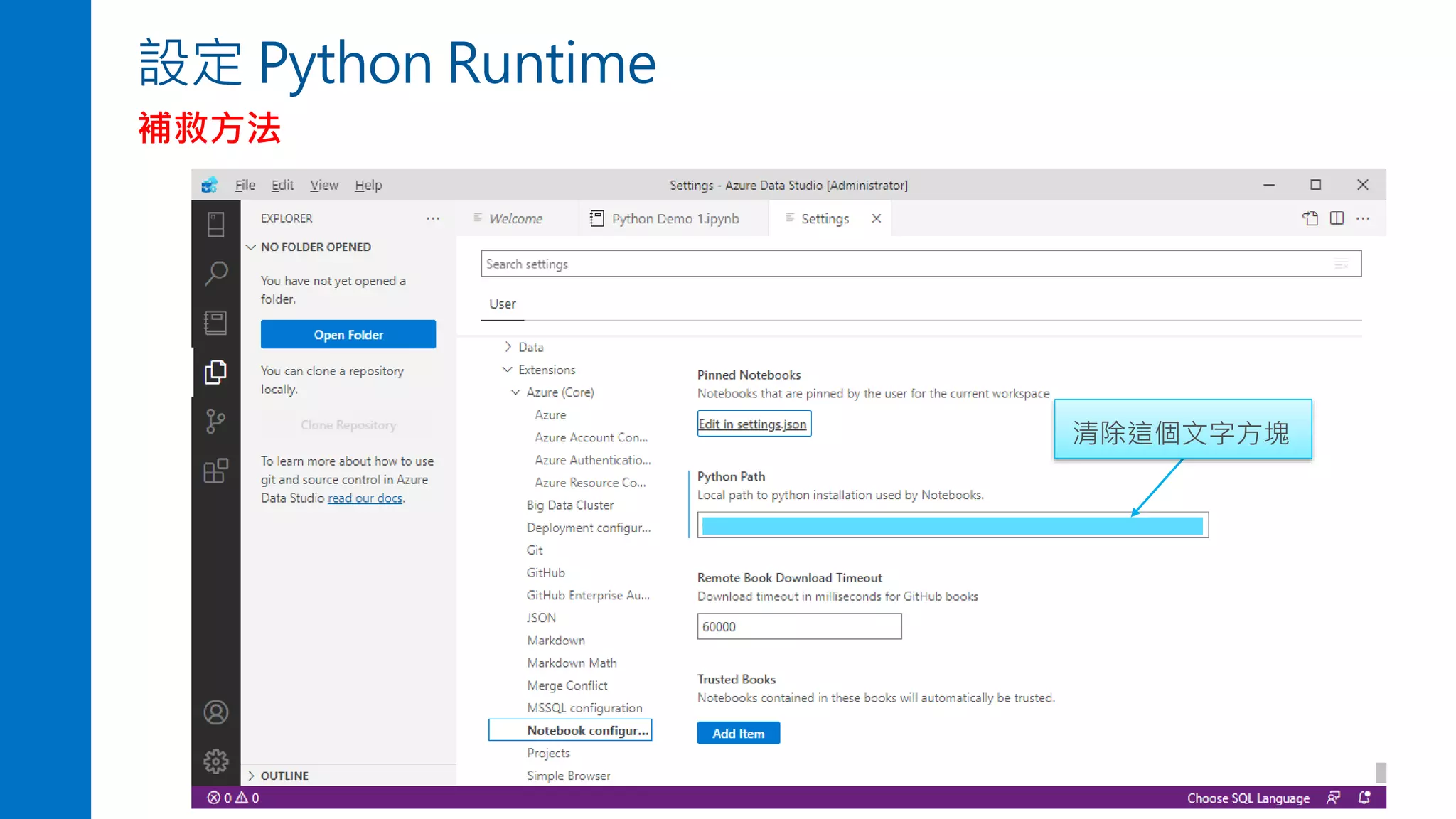Select Azure Account Con... settings item

591,437
